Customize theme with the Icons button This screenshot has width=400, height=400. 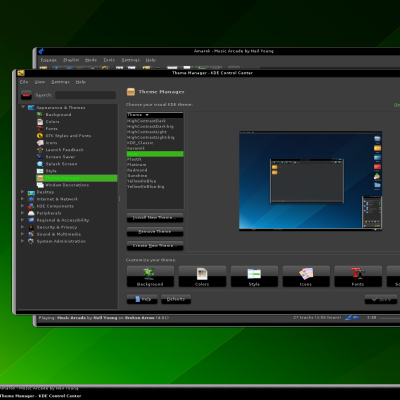(x=306, y=277)
